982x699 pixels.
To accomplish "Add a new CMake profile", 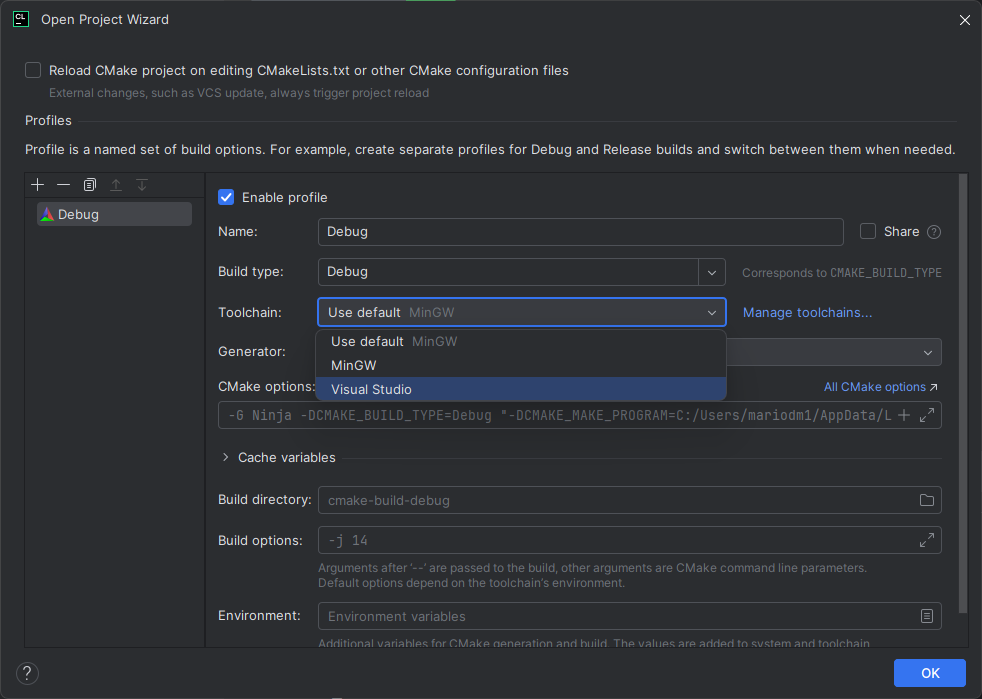I will pos(38,185).
